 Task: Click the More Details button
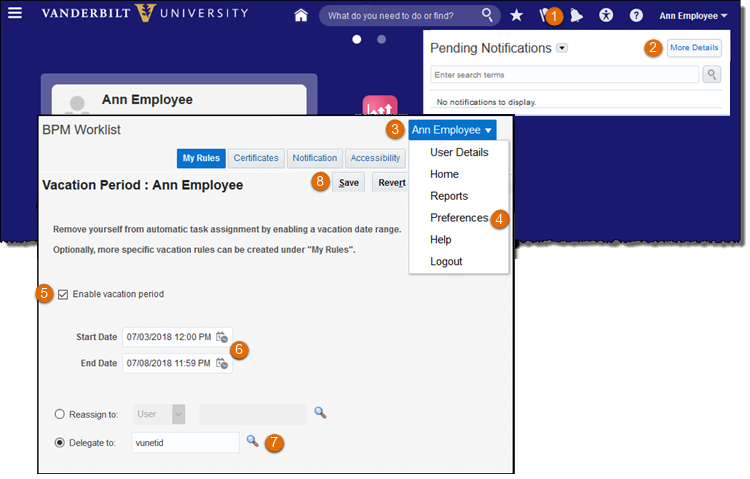pos(694,48)
